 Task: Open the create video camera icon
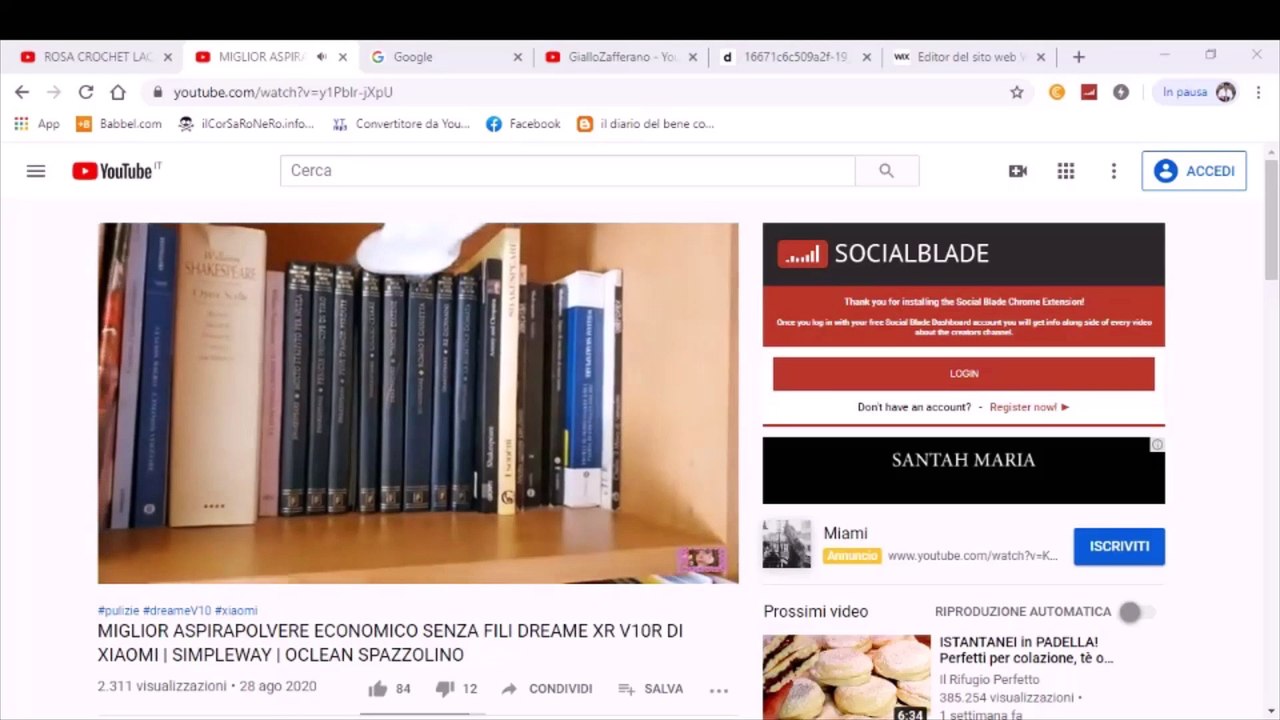point(1018,171)
